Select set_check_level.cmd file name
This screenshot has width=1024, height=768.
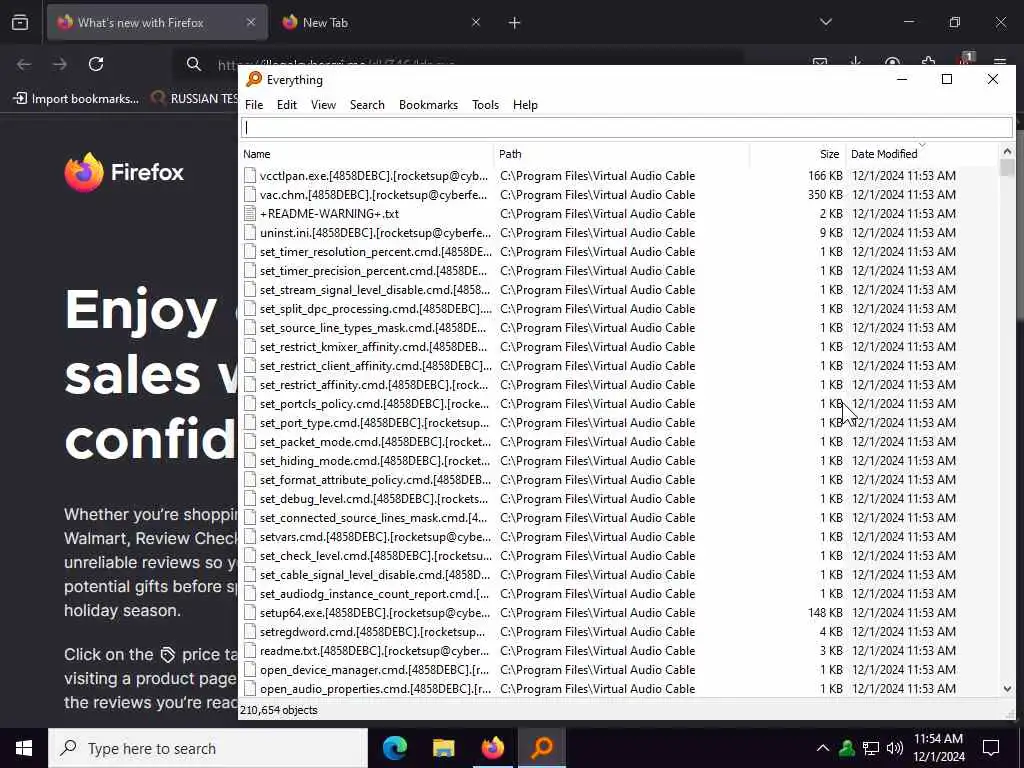(x=376, y=556)
